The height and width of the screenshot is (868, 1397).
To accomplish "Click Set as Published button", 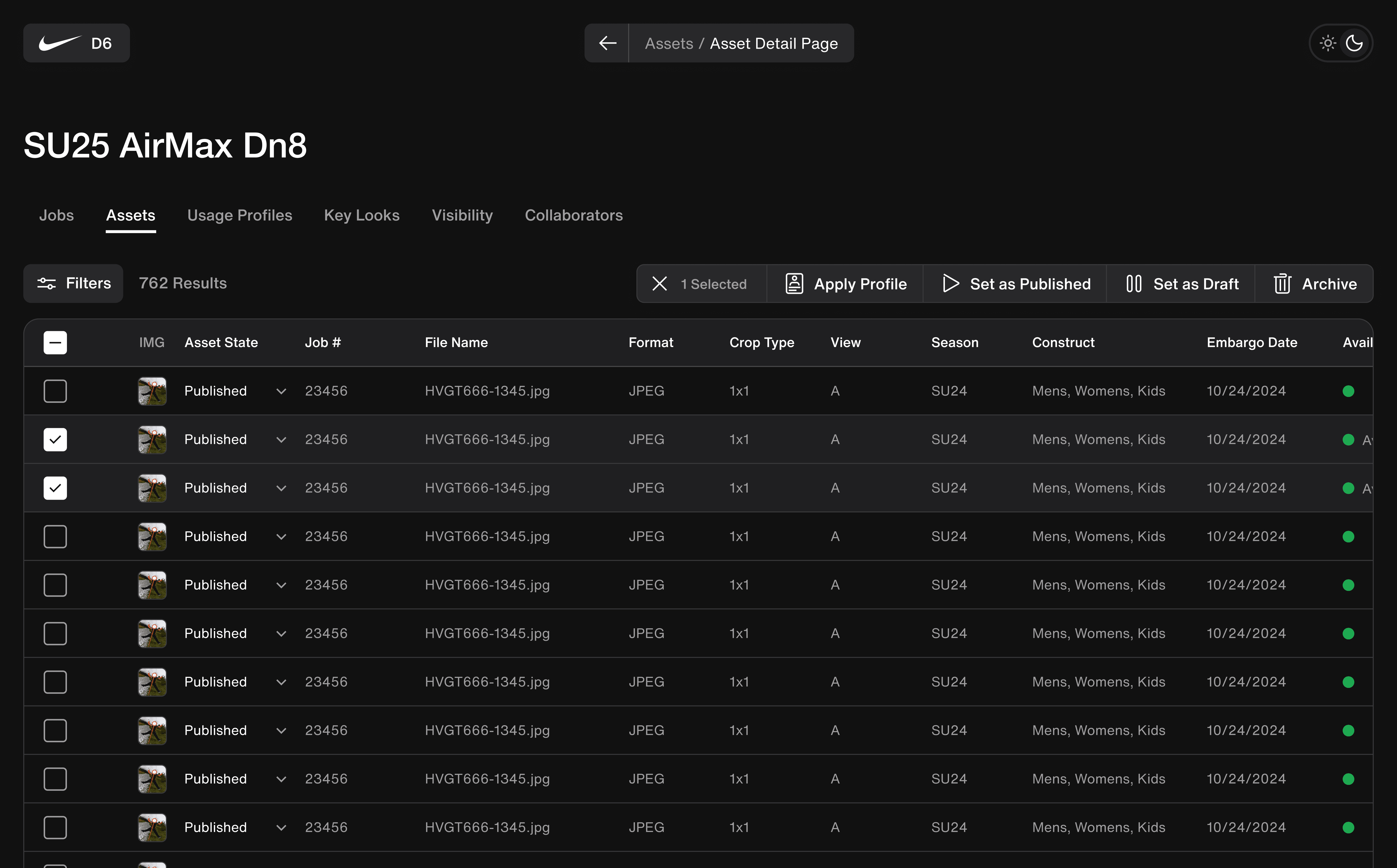I will coord(1016,284).
